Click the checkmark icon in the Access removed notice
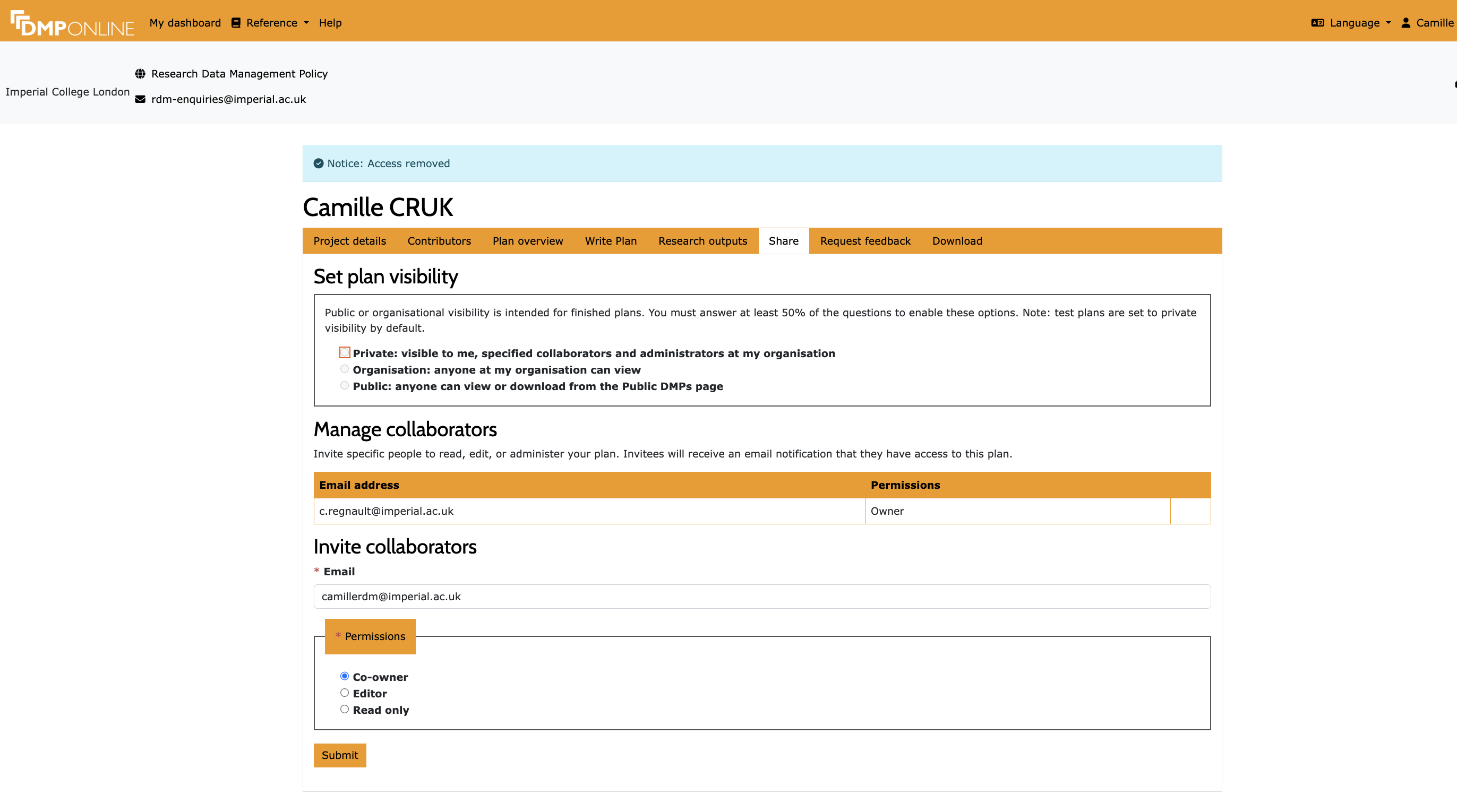 tap(319, 164)
